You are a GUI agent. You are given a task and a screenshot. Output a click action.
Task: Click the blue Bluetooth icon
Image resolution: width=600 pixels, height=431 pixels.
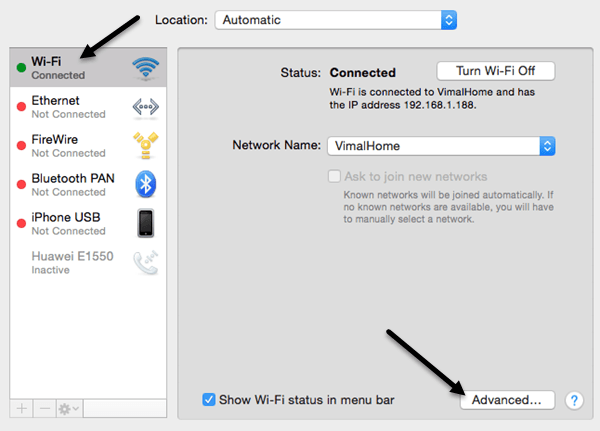pyautogui.click(x=145, y=184)
